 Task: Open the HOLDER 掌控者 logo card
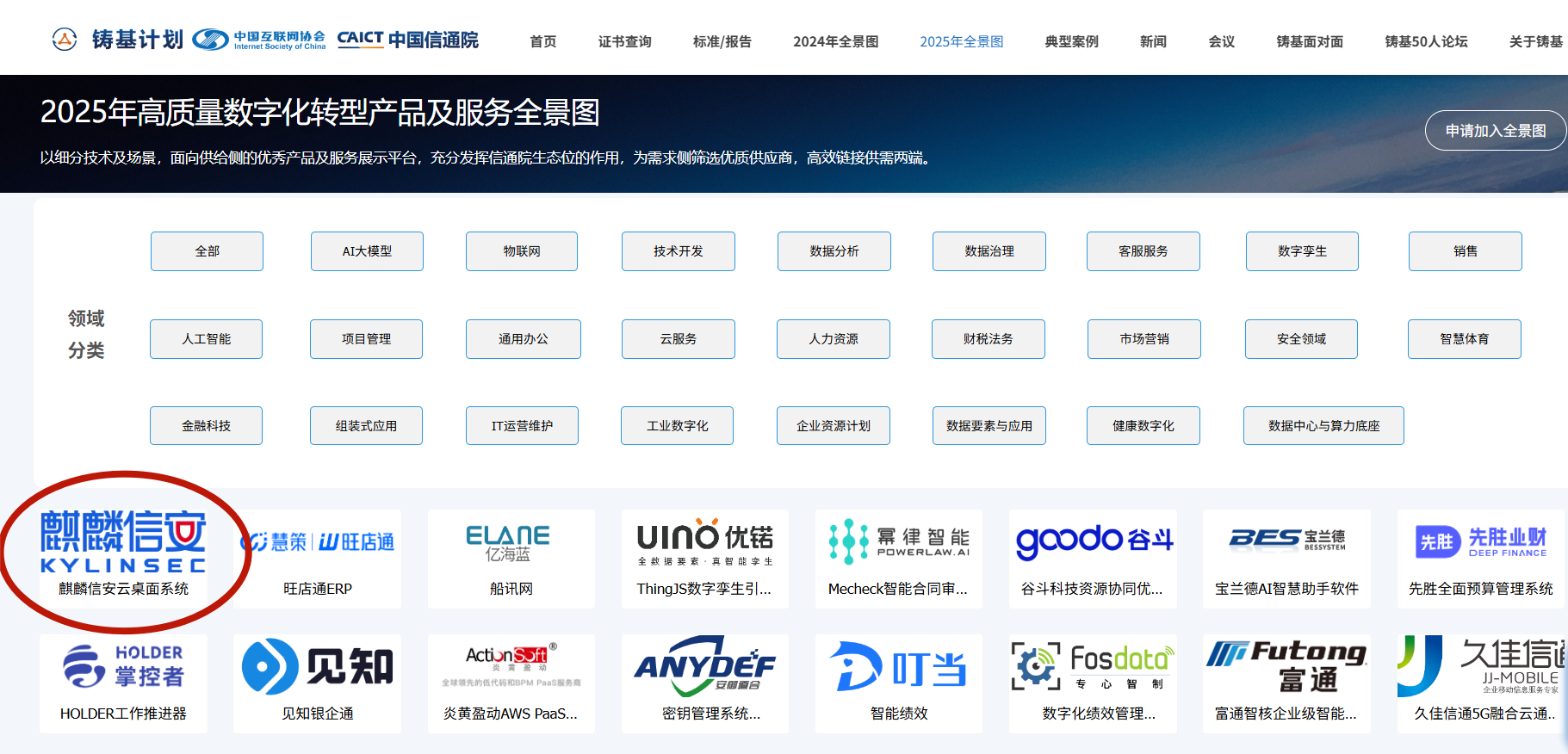pos(123,666)
